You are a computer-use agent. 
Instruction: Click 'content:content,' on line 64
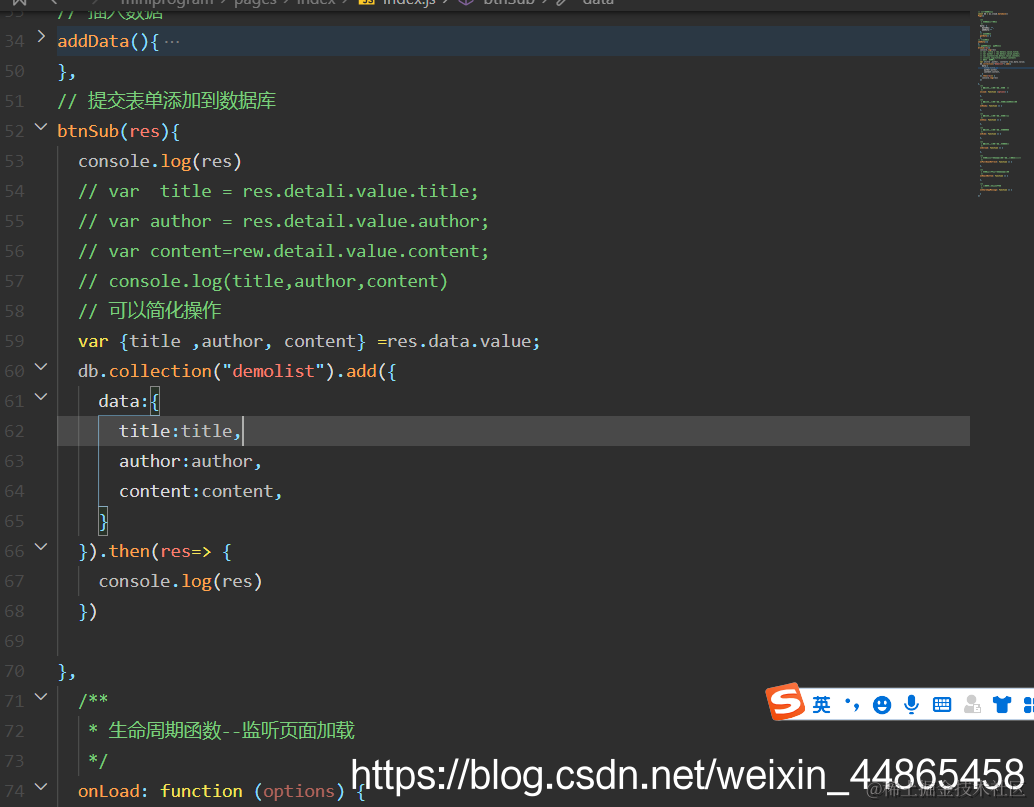200,491
